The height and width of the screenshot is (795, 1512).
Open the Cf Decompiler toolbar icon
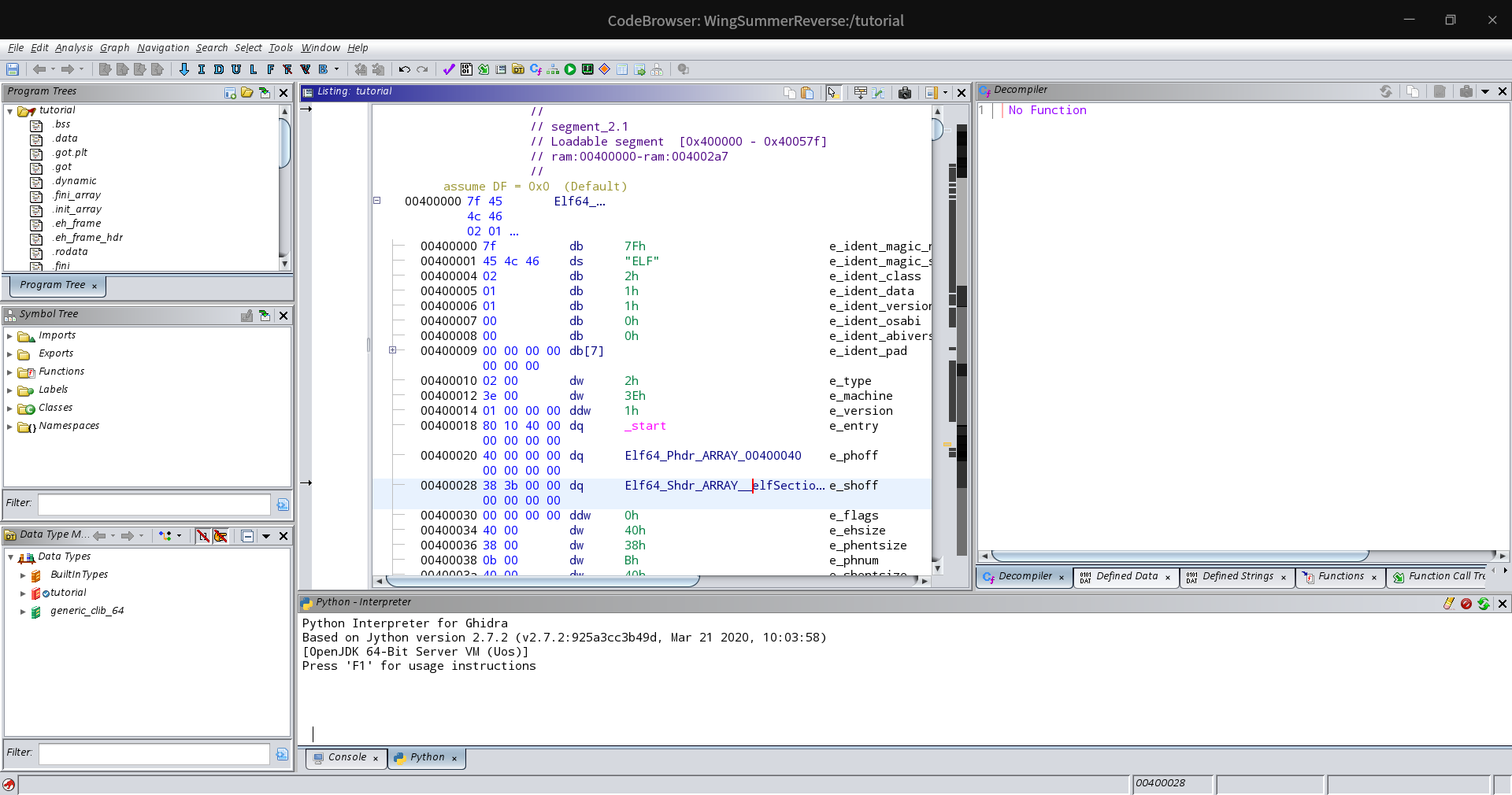tap(535, 69)
